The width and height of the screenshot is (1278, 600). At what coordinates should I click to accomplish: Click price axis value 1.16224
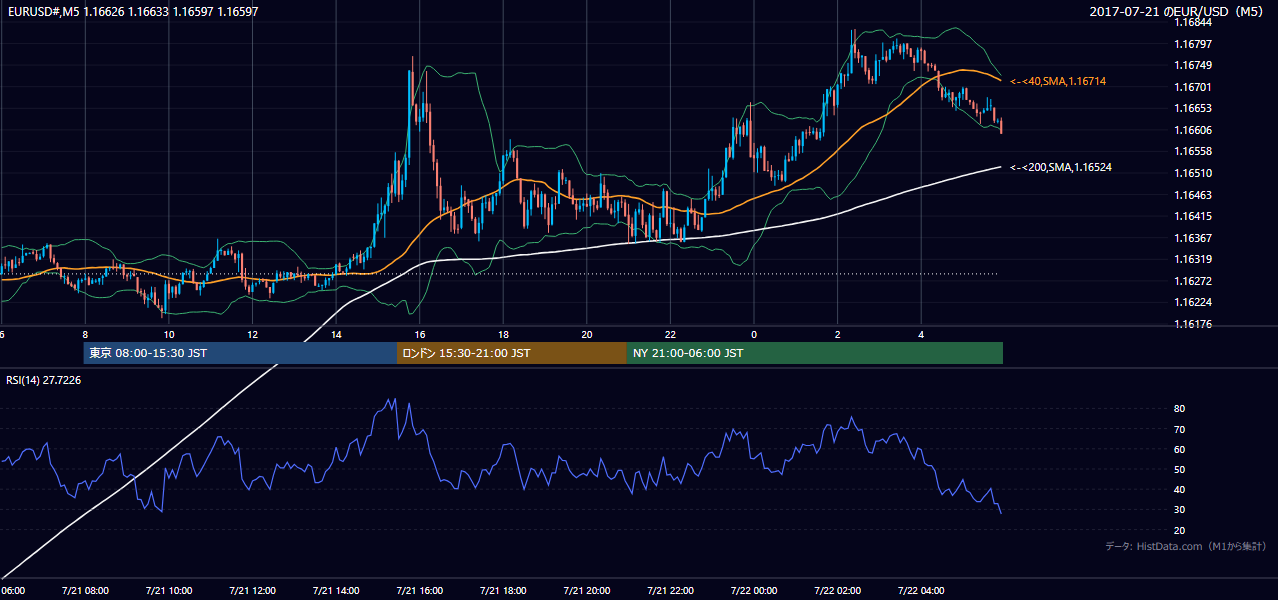click(1193, 302)
